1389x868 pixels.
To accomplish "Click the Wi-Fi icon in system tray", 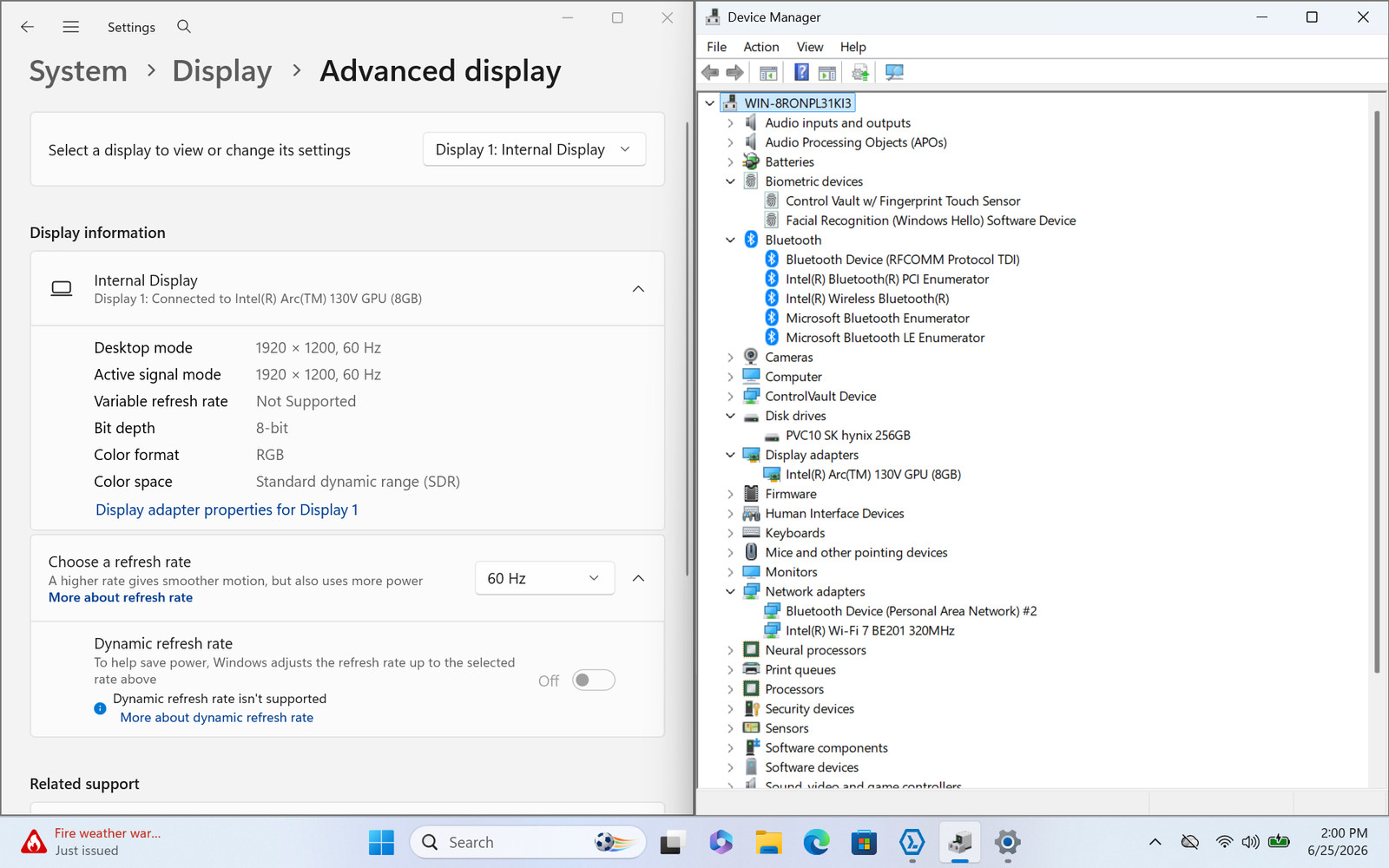I will point(1224,842).
